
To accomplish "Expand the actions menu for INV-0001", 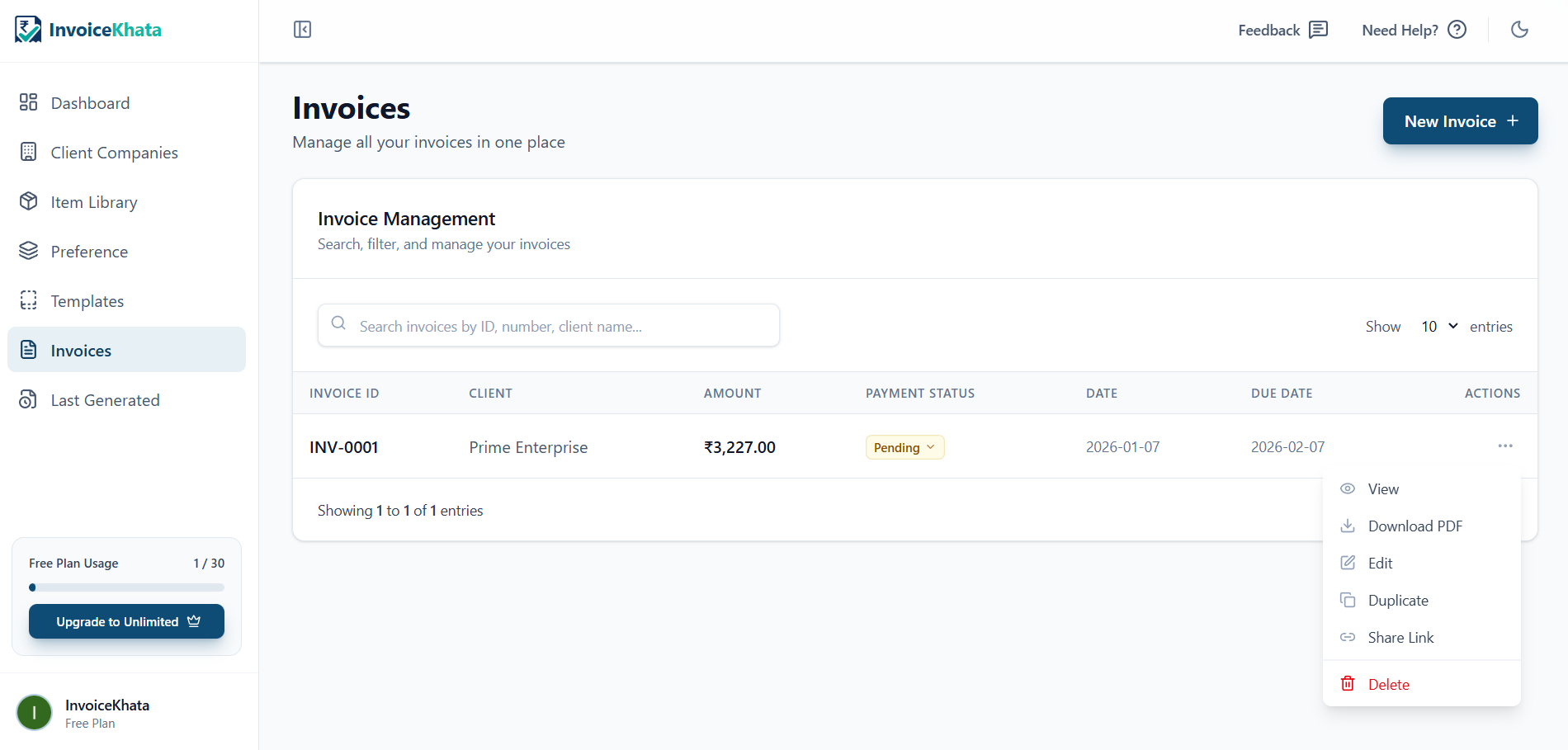I will pos(1505,446).
